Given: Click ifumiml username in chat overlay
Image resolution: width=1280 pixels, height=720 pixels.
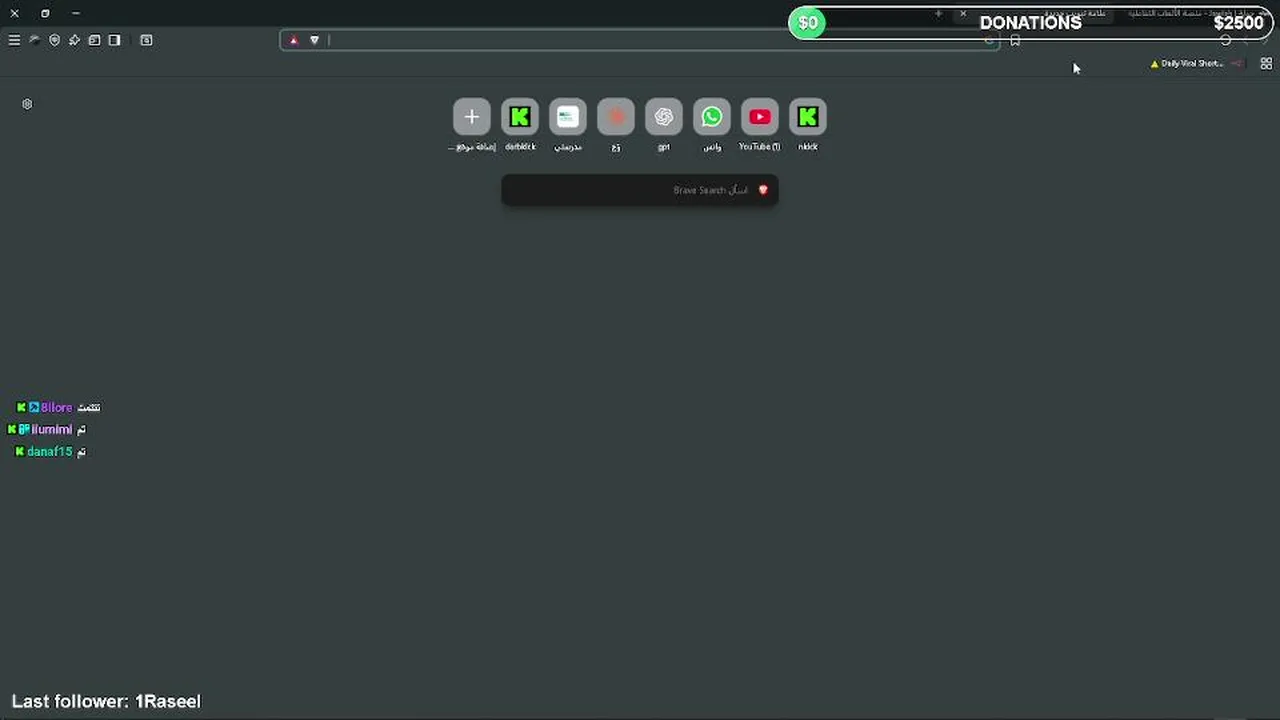Looking at the screenshot, I should pos(52,429).
